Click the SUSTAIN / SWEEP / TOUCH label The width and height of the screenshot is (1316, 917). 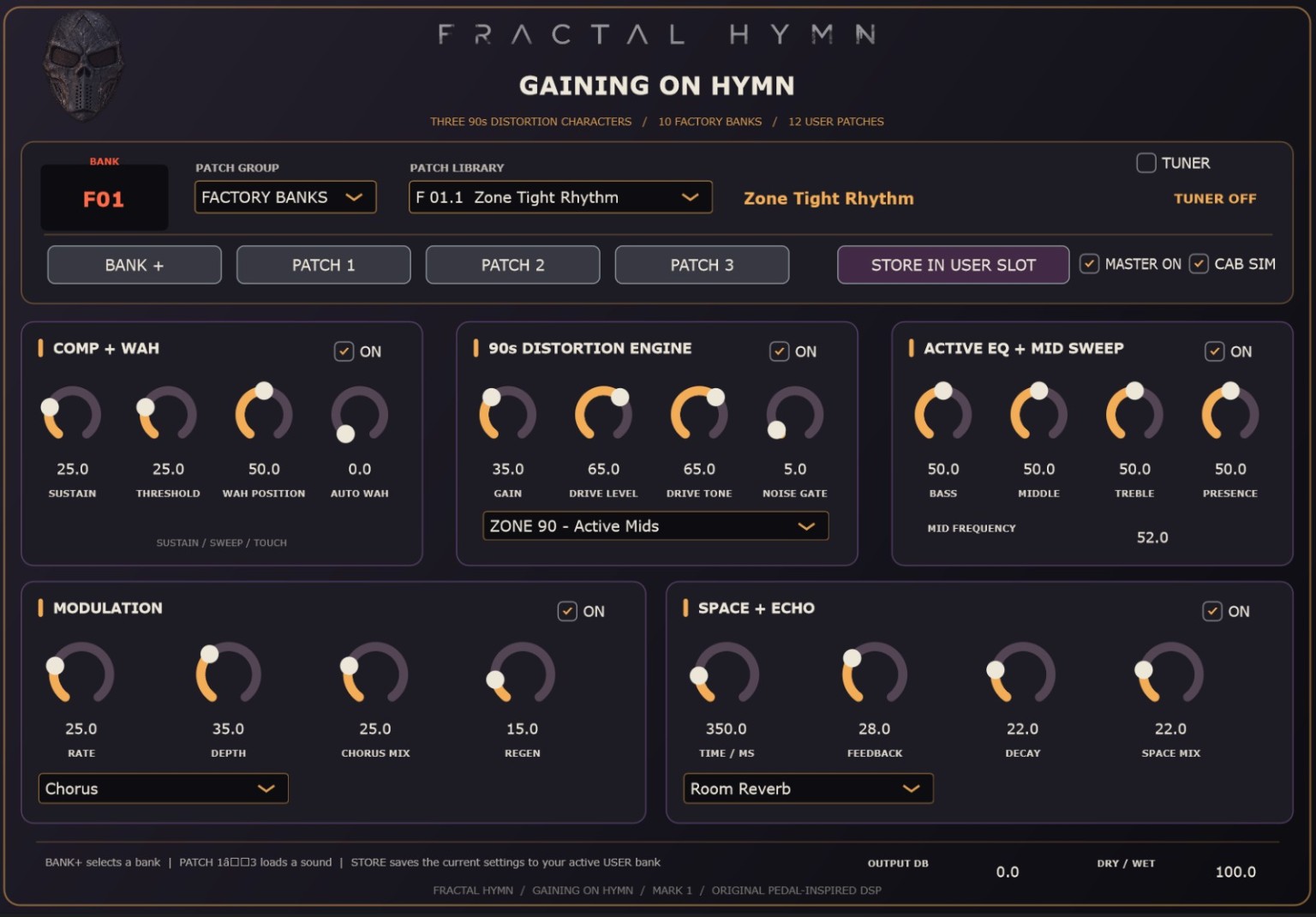coord(221,542)
